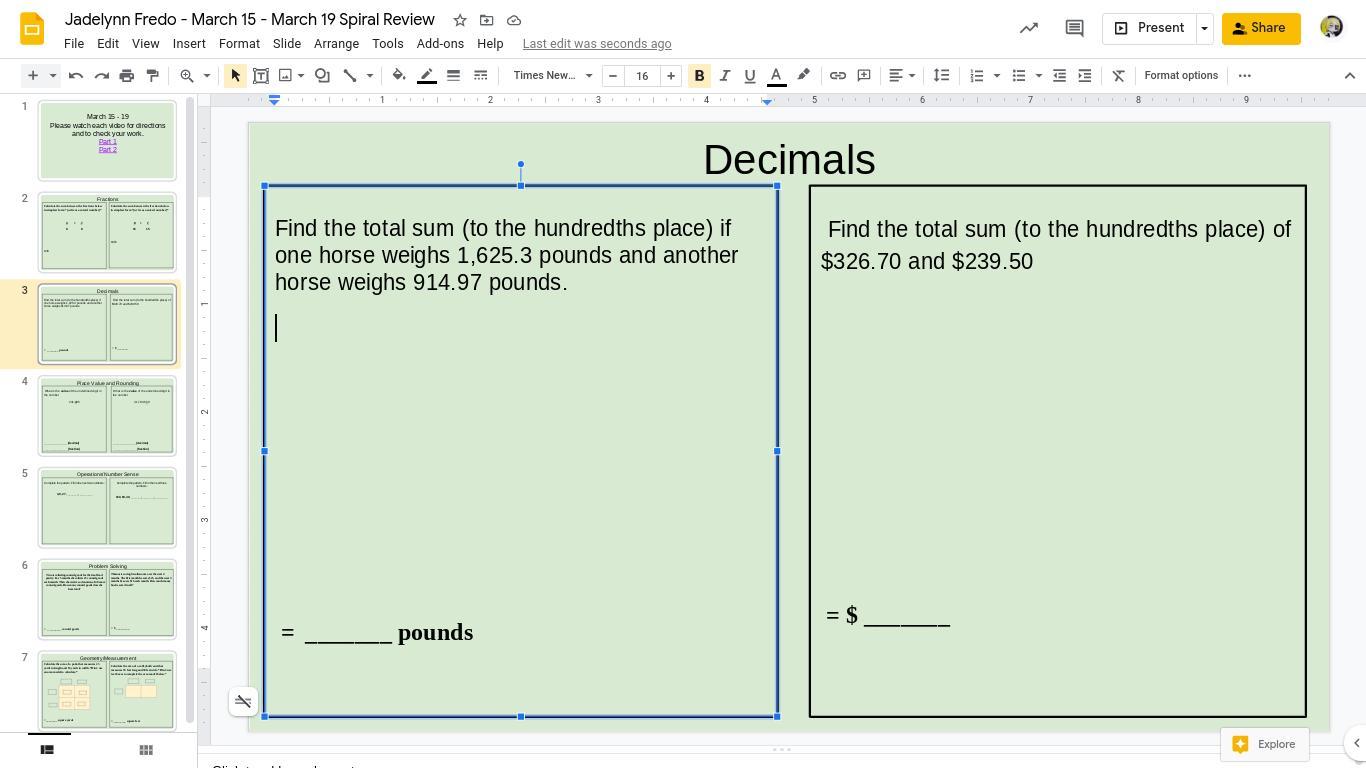Click the Share button
This screenshot has width=1366, height=768.
[x=1260, y=28]
